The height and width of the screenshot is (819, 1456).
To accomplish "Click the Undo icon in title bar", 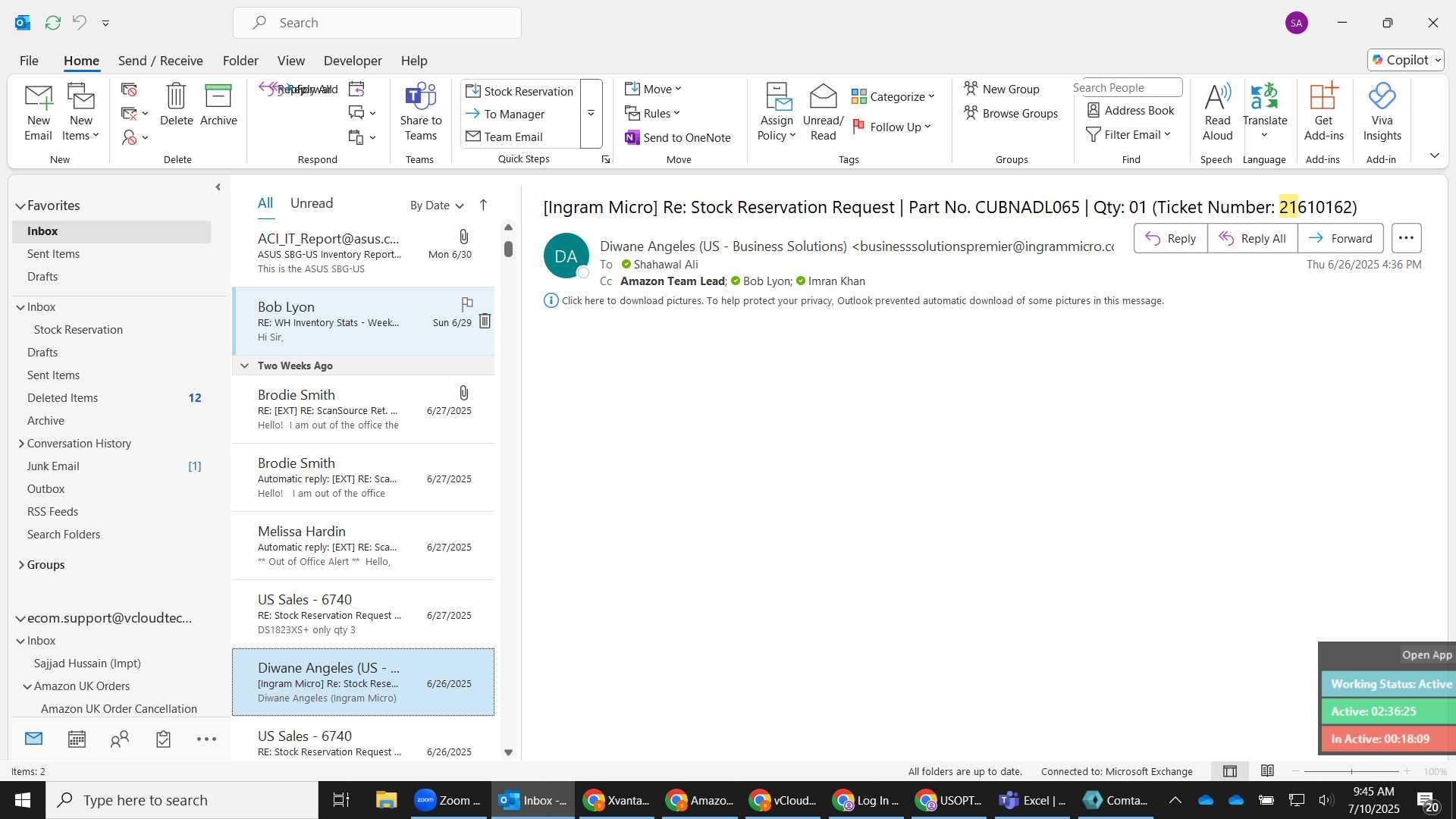I will click(x=80, y=23).
